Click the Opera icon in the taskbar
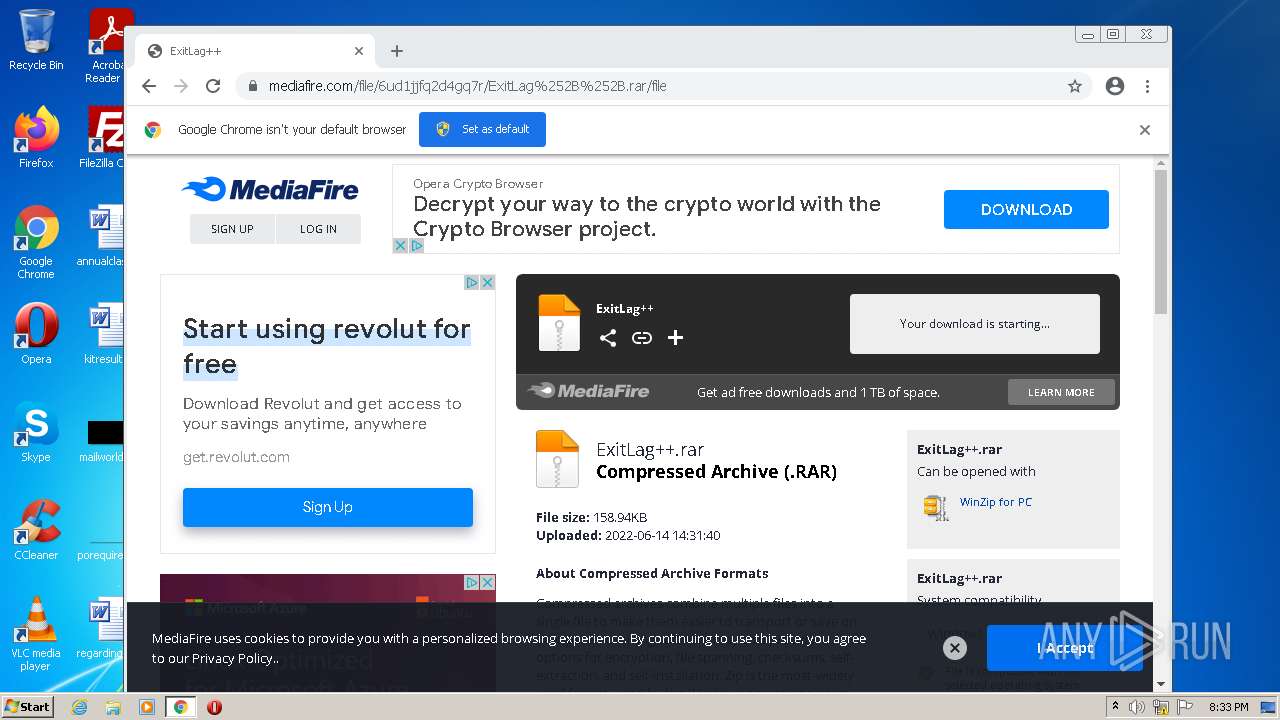This screenshot has height=720, width=1280. pyautogui.click(x=214, y=707)
